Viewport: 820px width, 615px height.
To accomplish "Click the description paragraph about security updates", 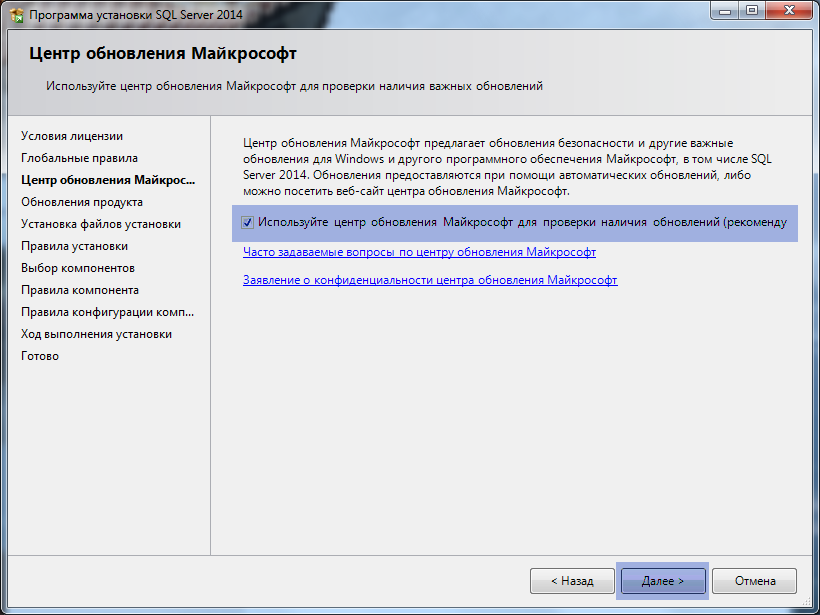I will (507, 167).
